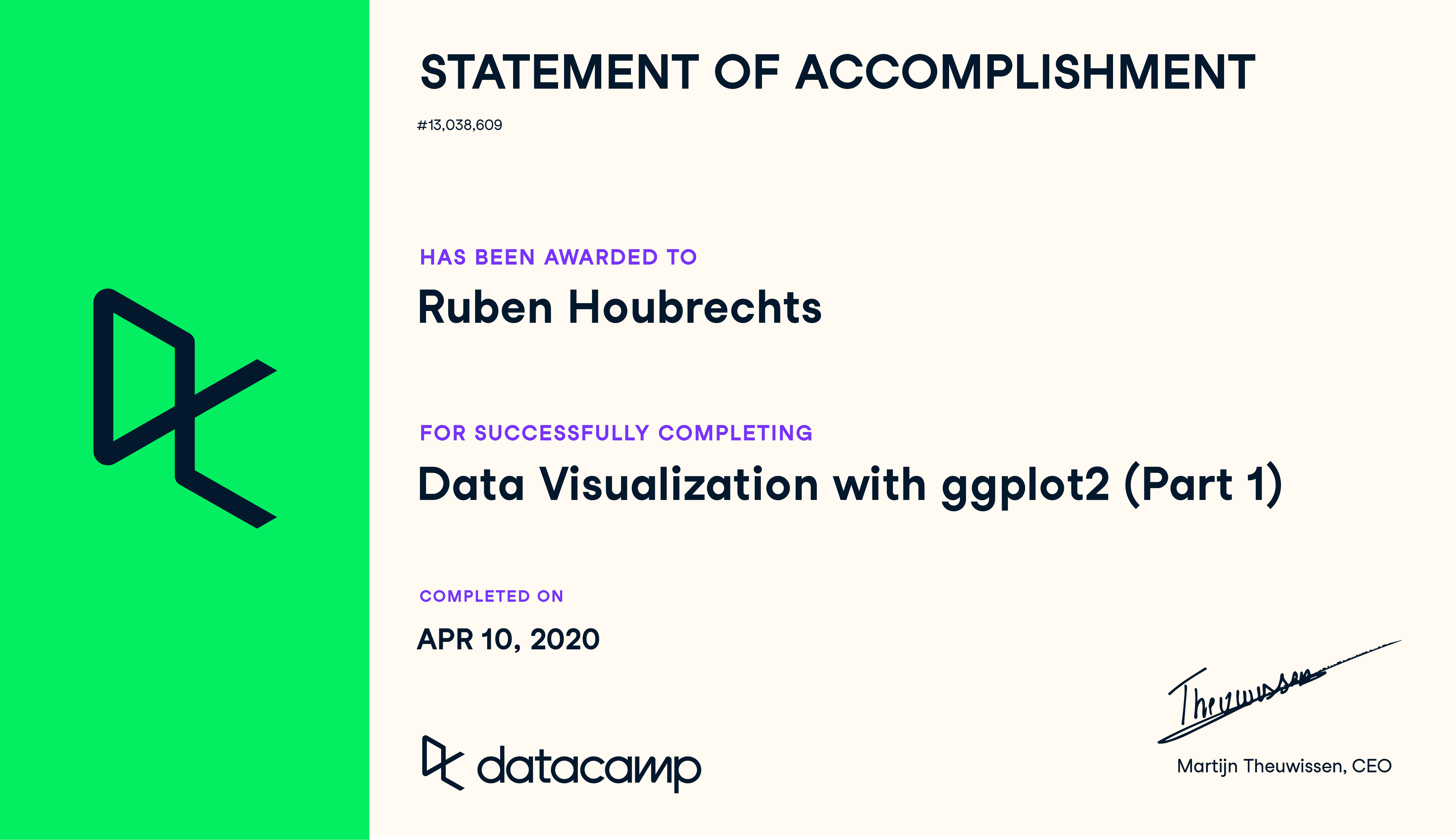Viewport: 1456px width, 840px height.
Task: Click the Completed On label
Action: click(492, 596)
